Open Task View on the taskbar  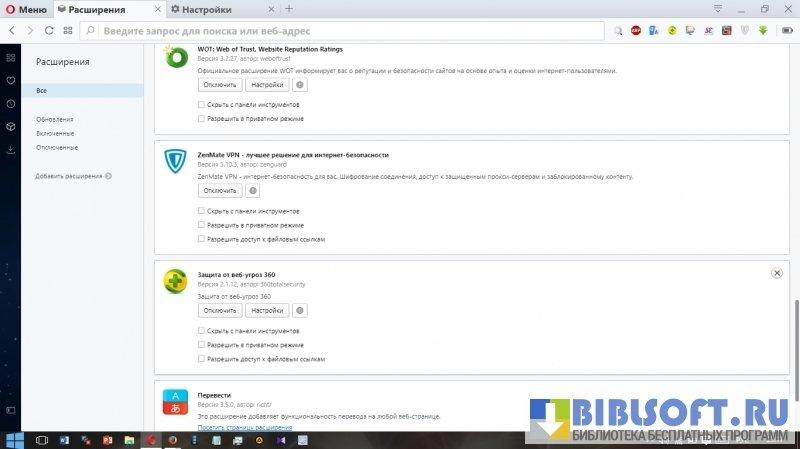41,440
